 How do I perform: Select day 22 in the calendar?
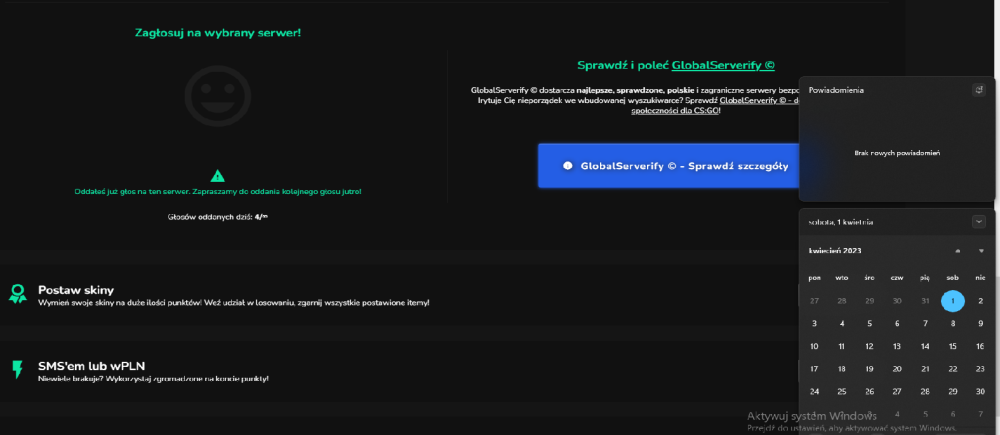click(953, 369)
